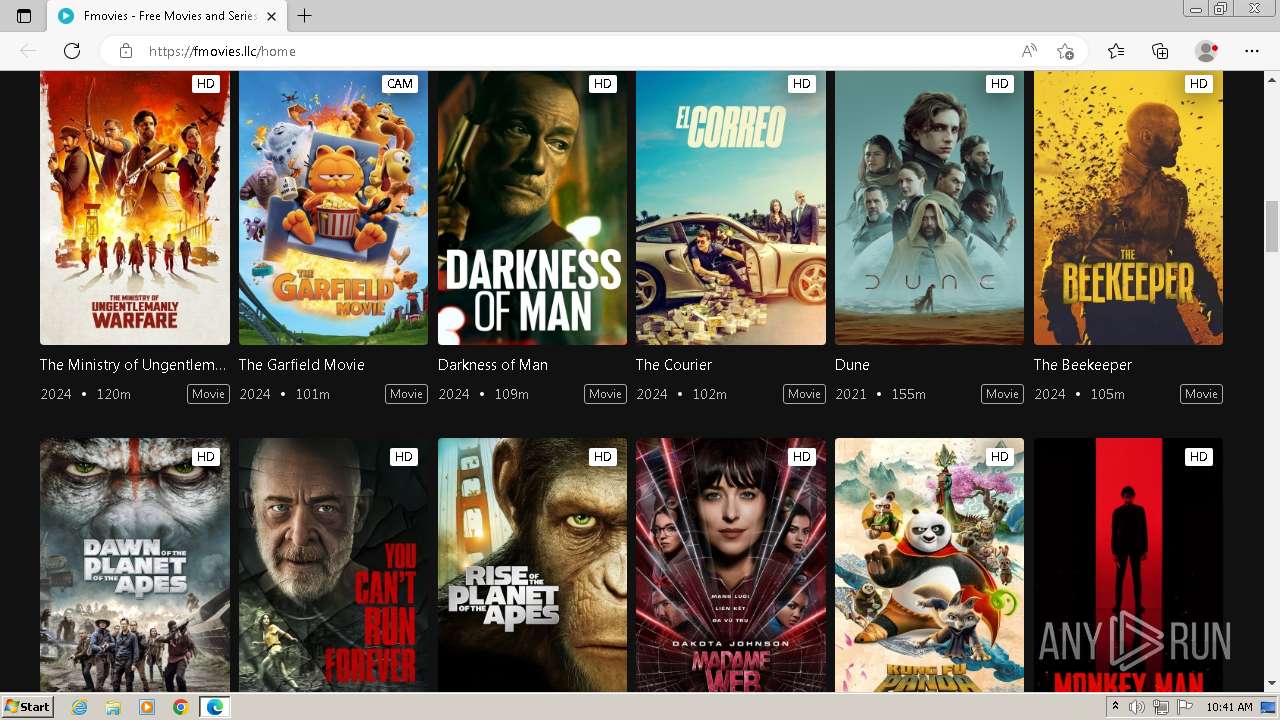
Task: Open volume speaker tray icon
Action: (x=1138, y=707)
